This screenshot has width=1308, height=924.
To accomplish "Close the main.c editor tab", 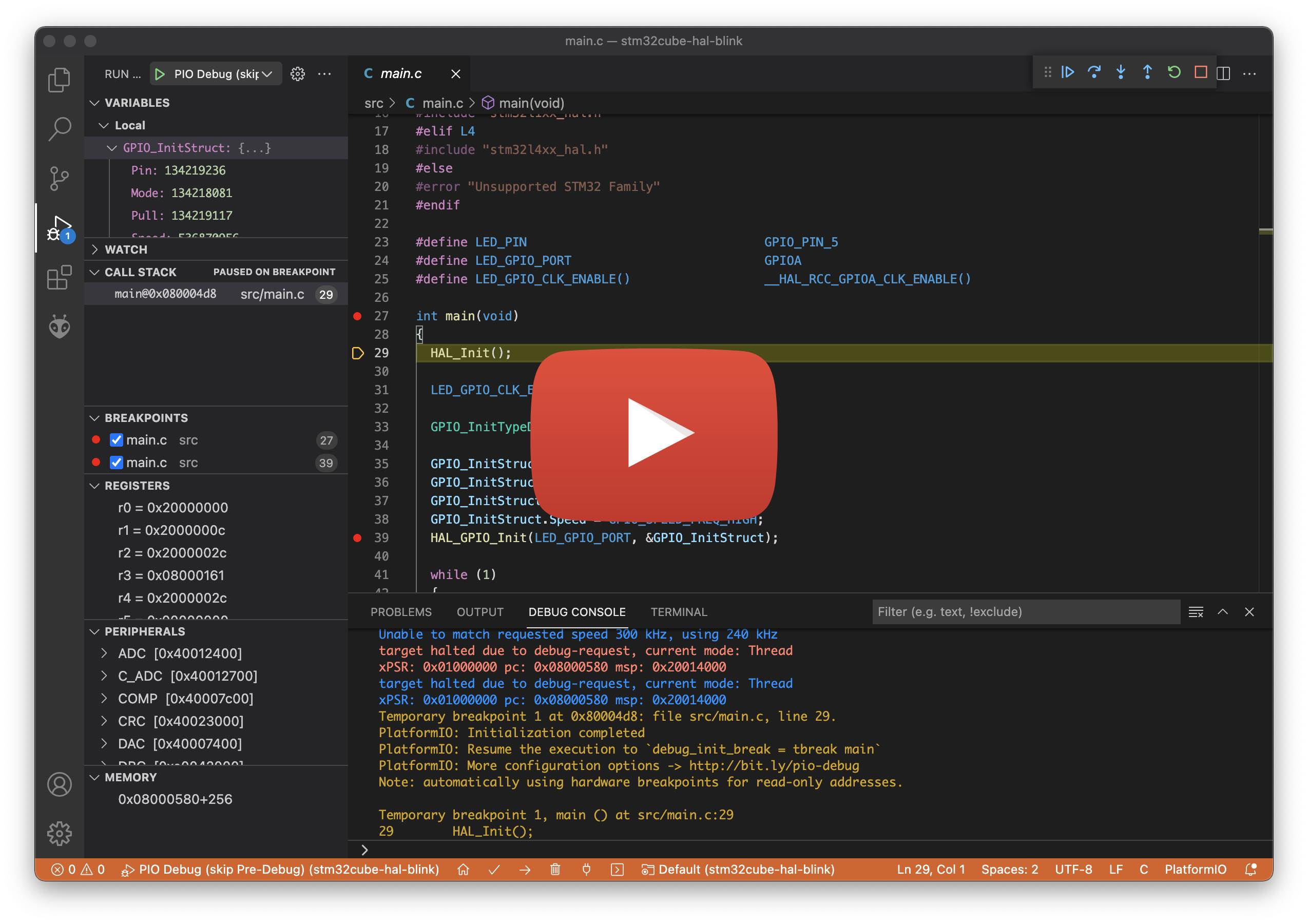I will 456,74.
